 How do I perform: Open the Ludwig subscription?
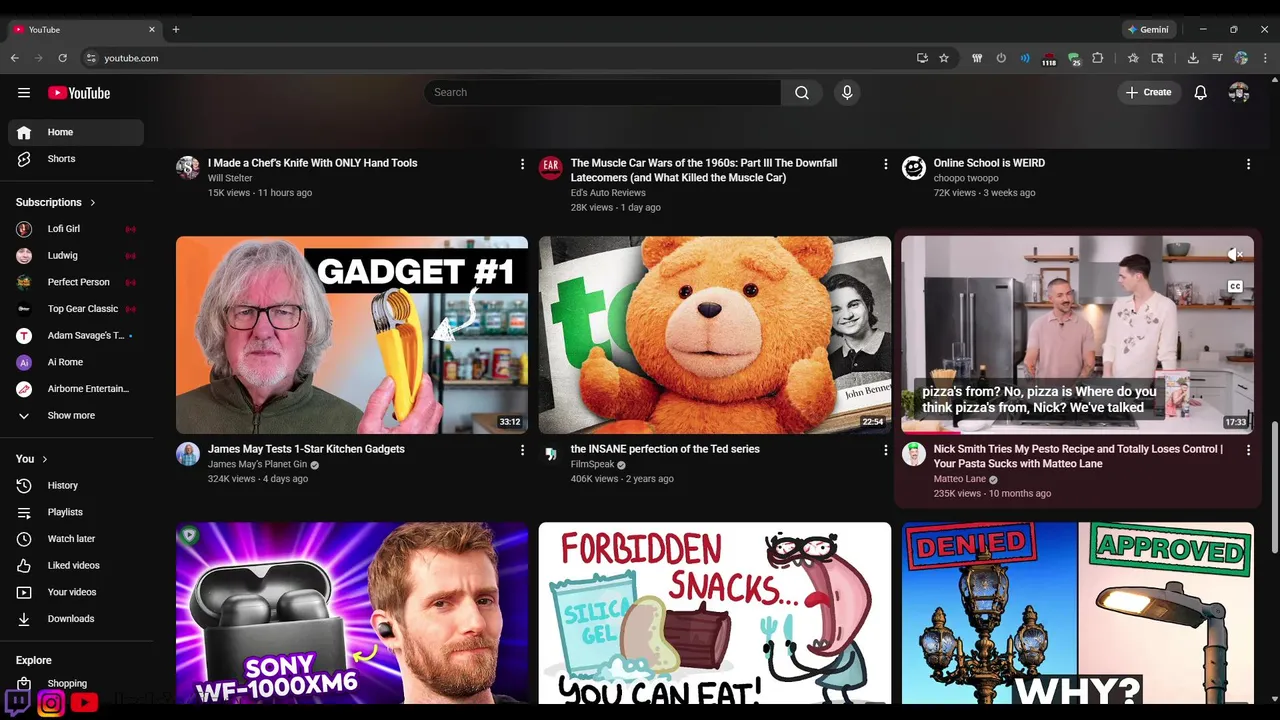pos(76,255)
